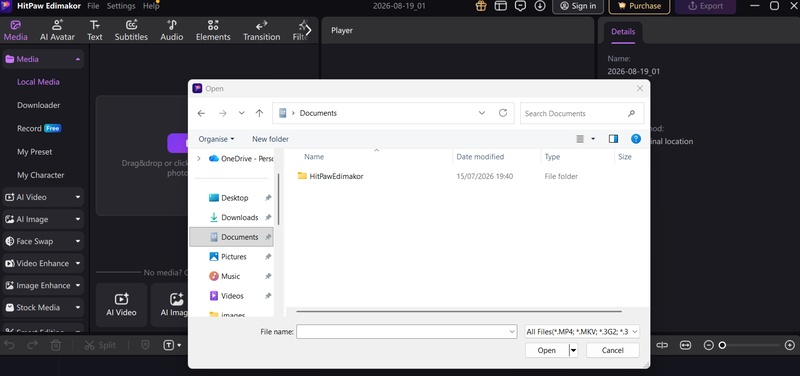This screenshot has width=800, height=376.
Task: Switch to the Details tab
Action: click(x=623, y=32)
